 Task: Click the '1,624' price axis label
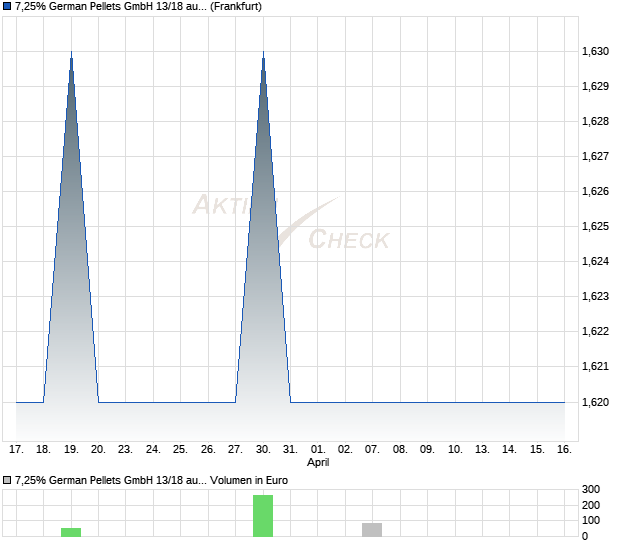(x=595, y=261)
